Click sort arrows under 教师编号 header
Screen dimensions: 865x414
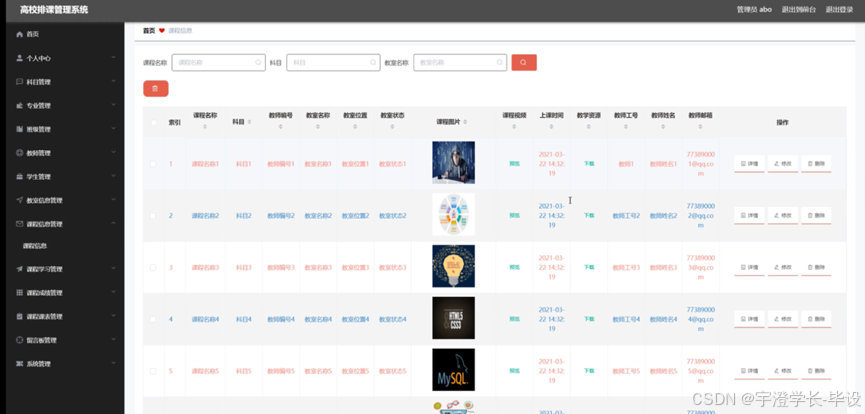point(281,127)
